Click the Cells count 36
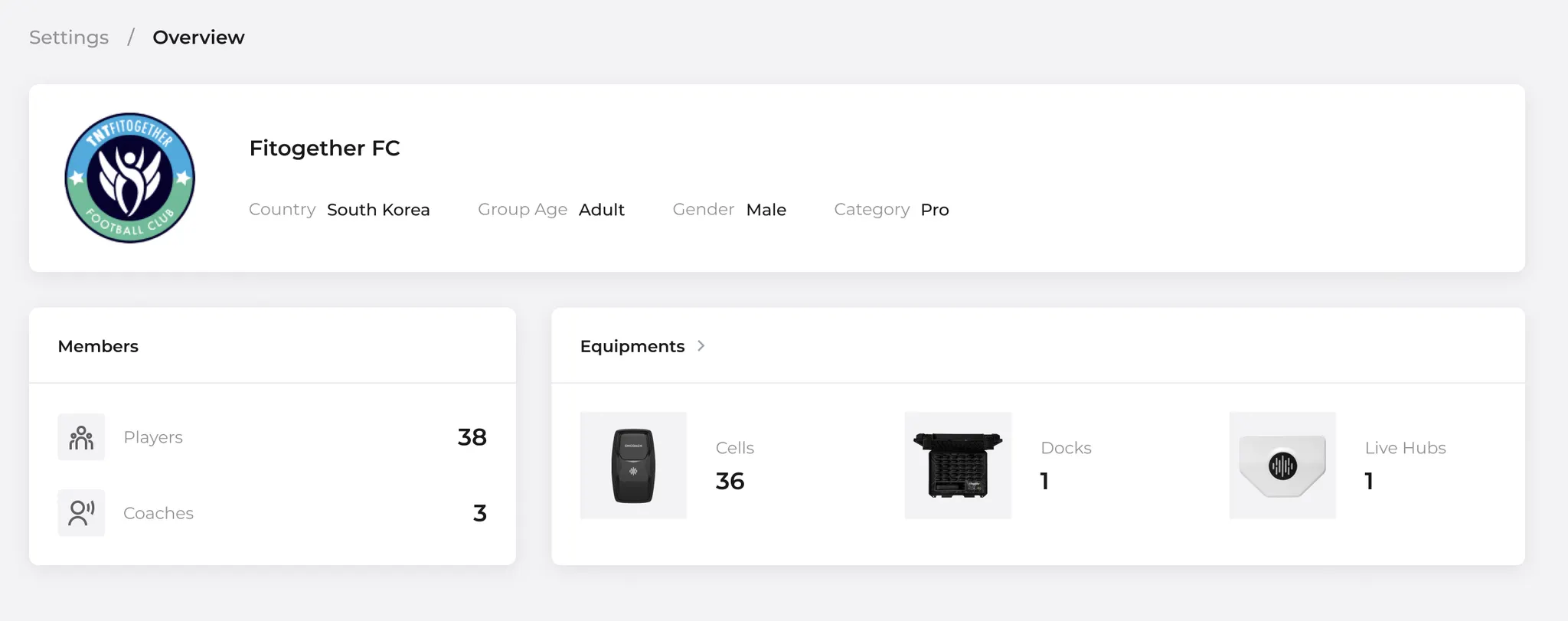This screenshot has height=621, width=1568. point(730,481)
